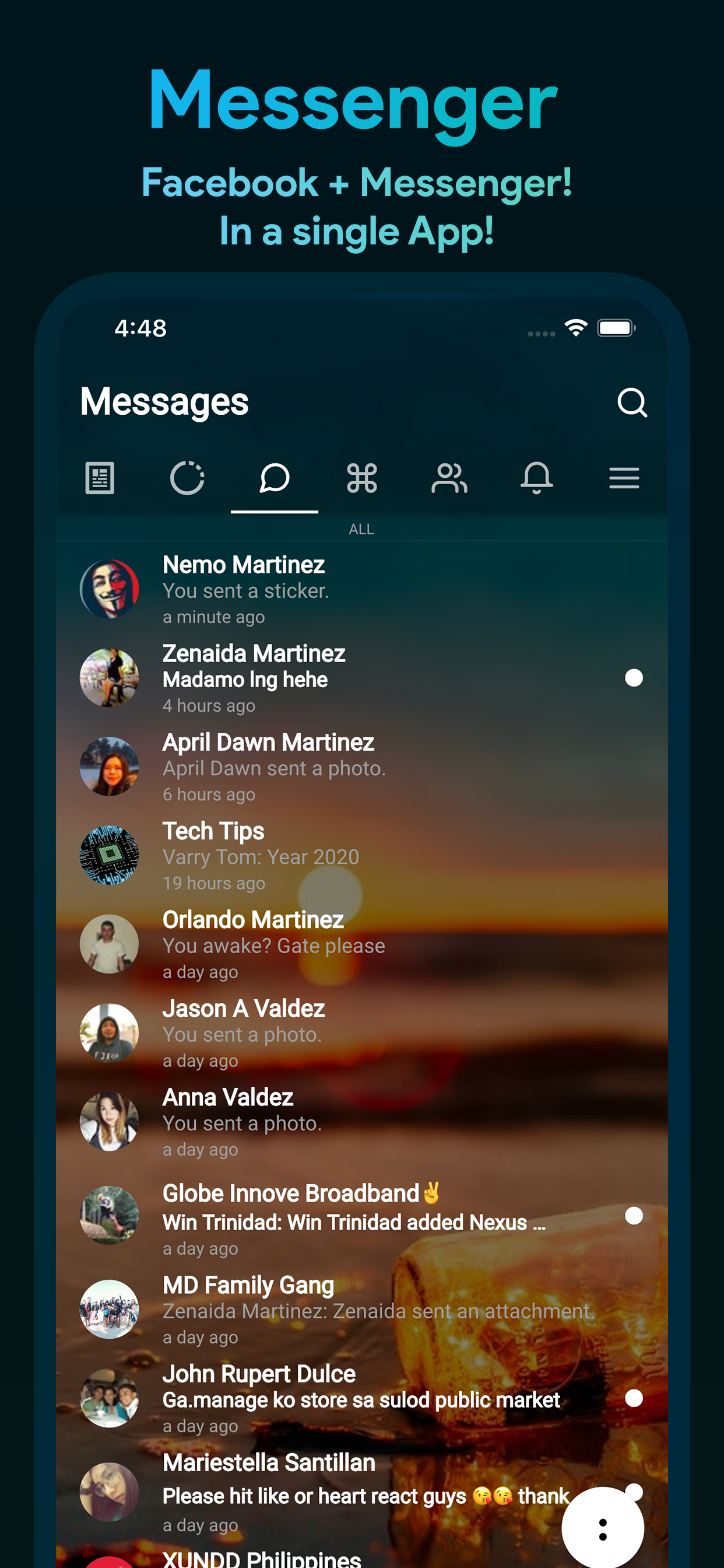This screenshot has height=1568, width=724.
Task: Tap 'Madamo Ing hehe' message preview
Action: [x=245, y=680]
